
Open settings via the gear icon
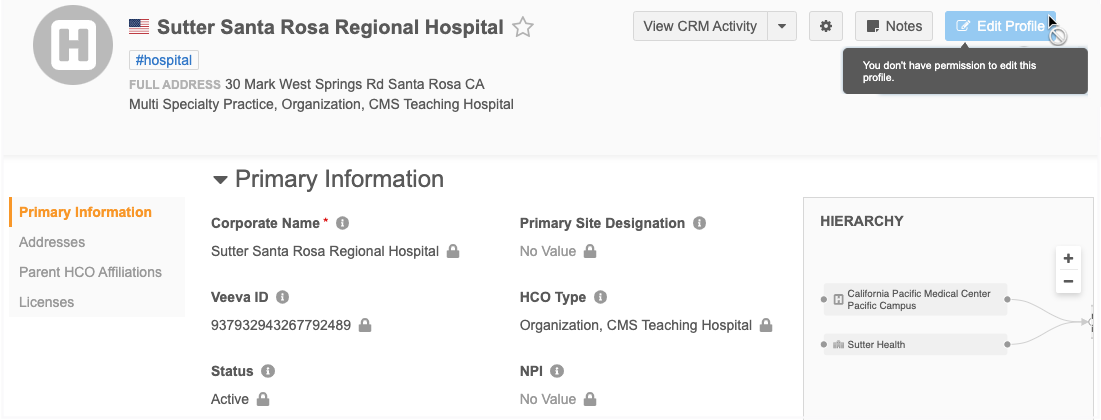[x=825, y=26]
